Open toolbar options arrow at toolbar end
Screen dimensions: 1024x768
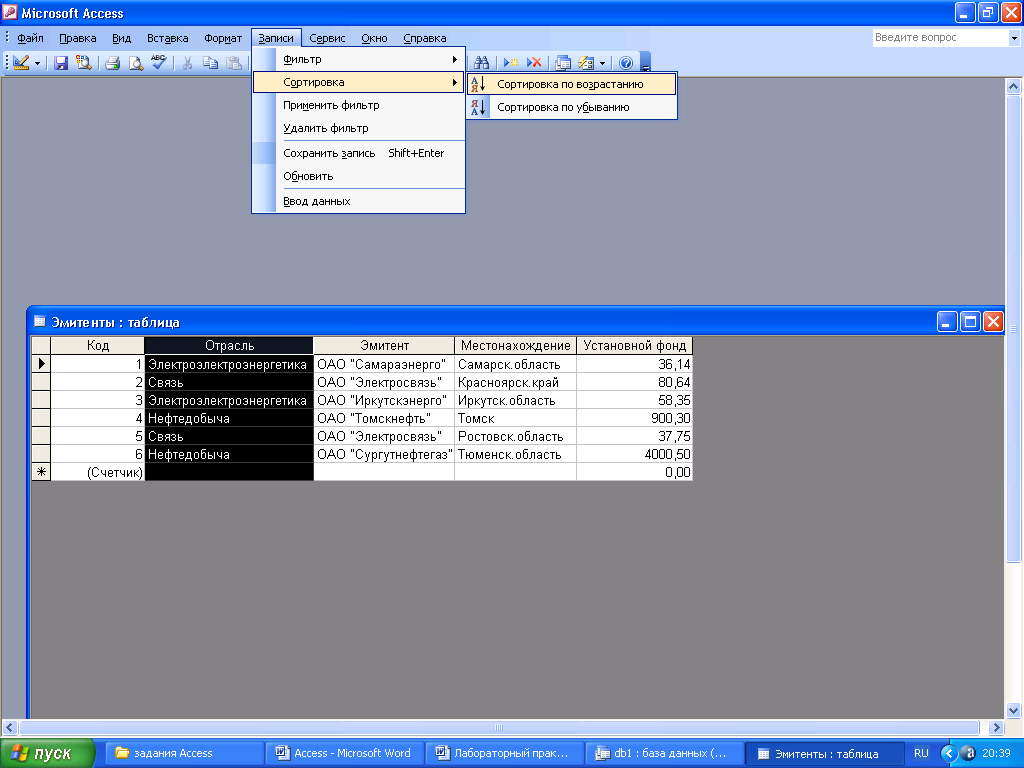click(645, 63)
